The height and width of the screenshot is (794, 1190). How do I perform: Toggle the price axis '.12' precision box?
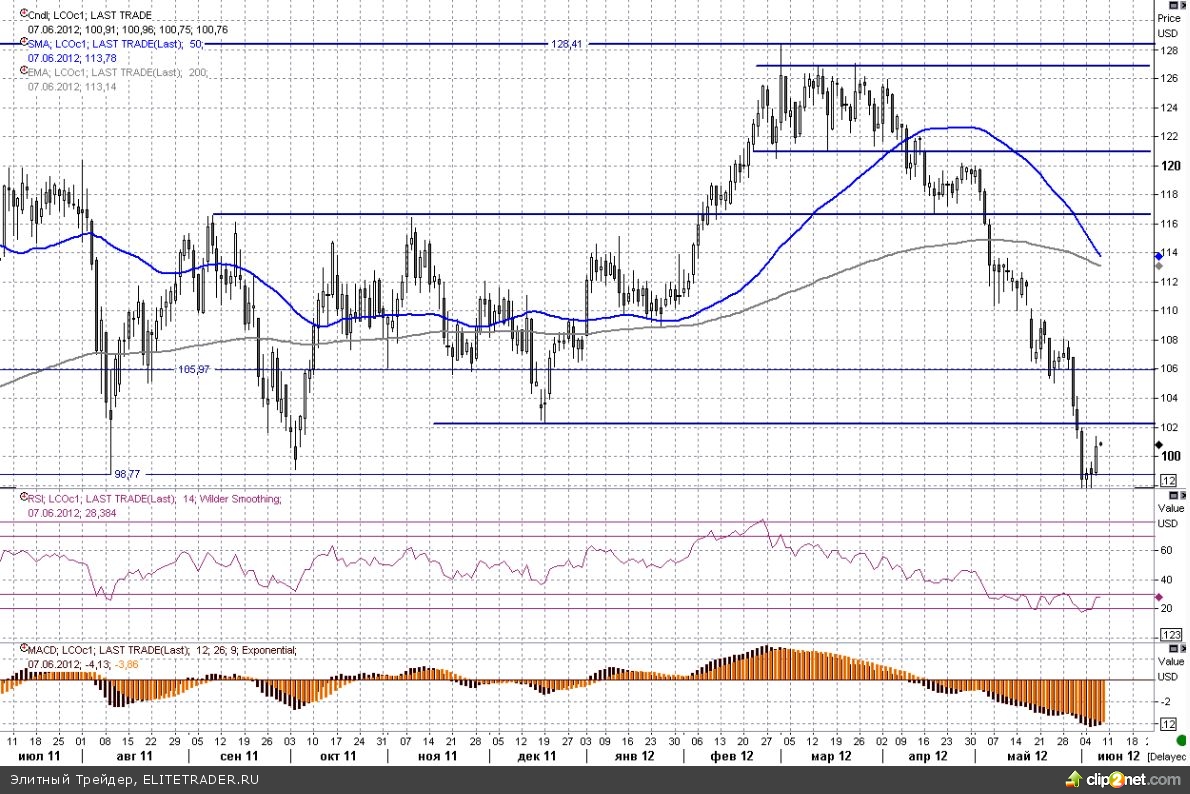(1167, 481)
